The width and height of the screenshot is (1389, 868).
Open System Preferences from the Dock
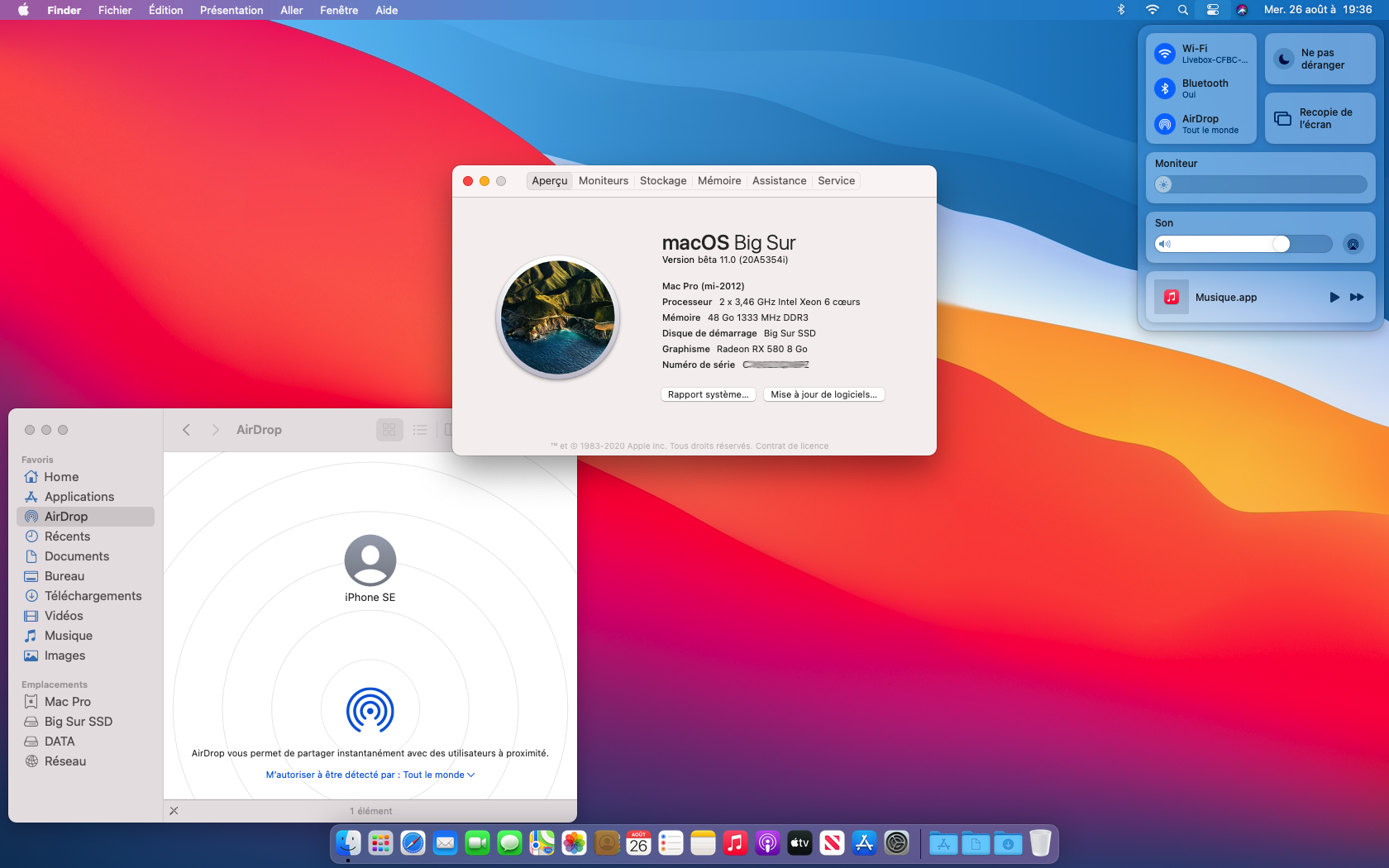click(x=896, y=843)
